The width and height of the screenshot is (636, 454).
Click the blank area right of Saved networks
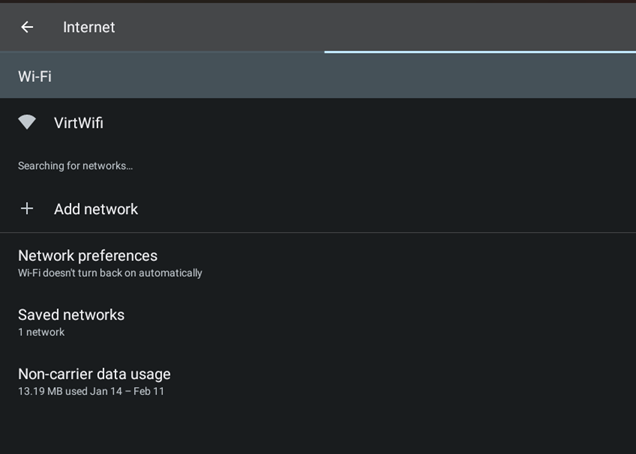click(400, 322)
